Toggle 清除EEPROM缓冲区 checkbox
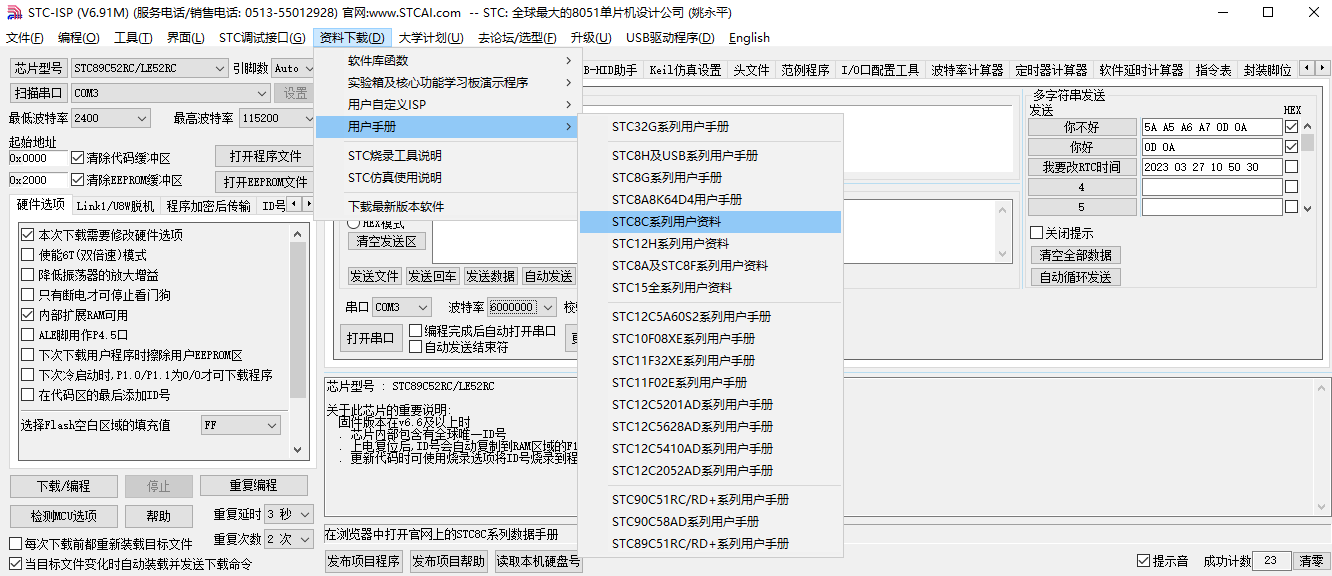 point(78,180)
